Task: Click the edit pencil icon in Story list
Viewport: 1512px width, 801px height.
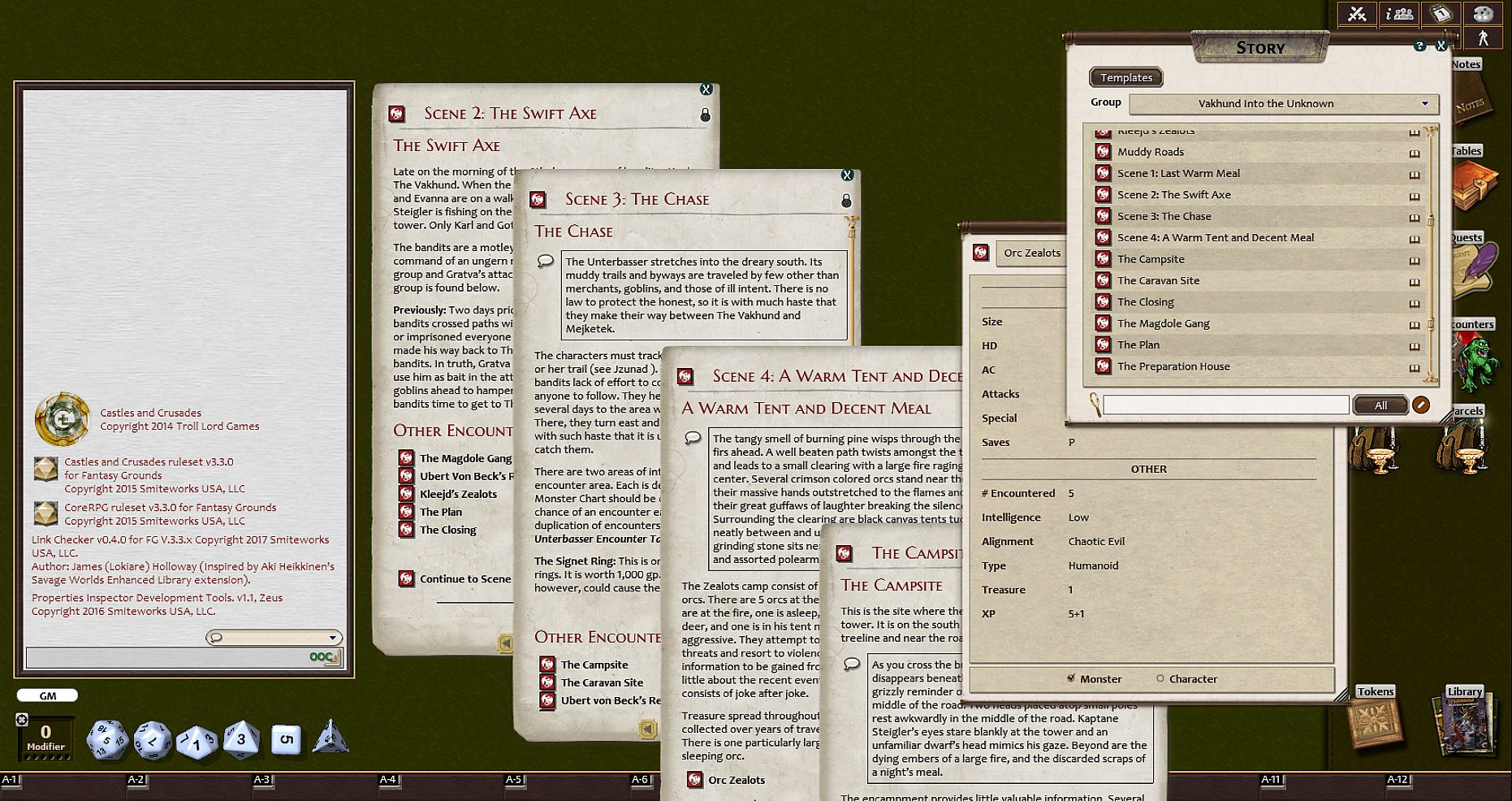Action: click(1421, 405)
